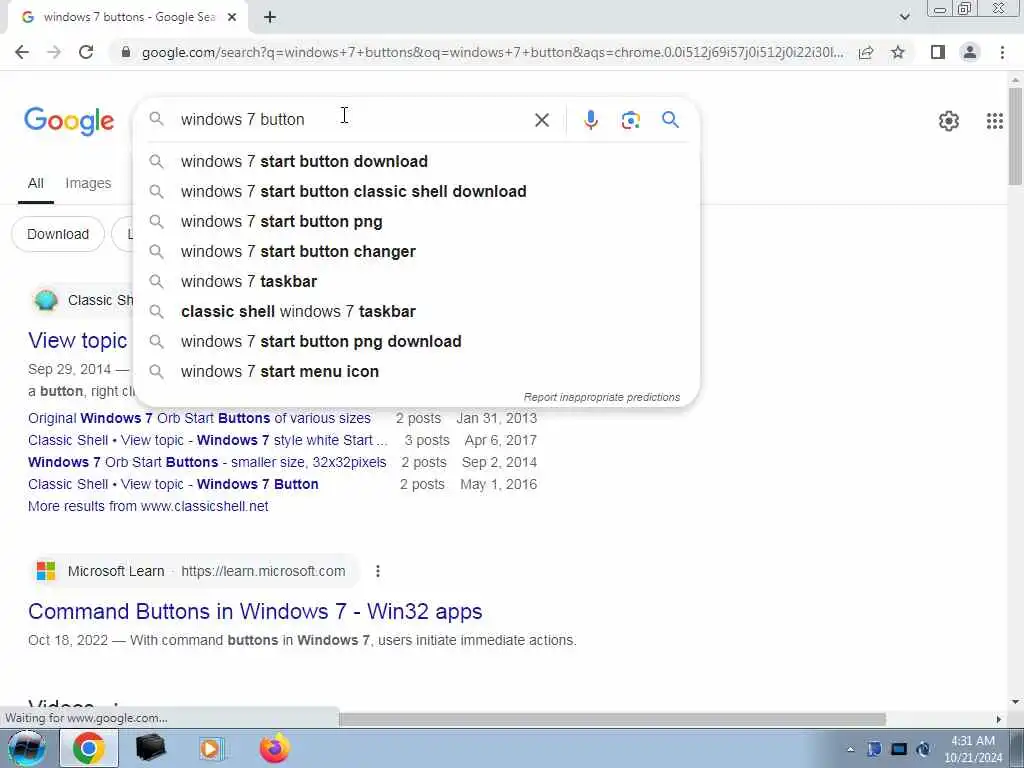This screenshot has height=768, width=1024.
Task: Bookmark this page with the star icon
Action: 898,52
